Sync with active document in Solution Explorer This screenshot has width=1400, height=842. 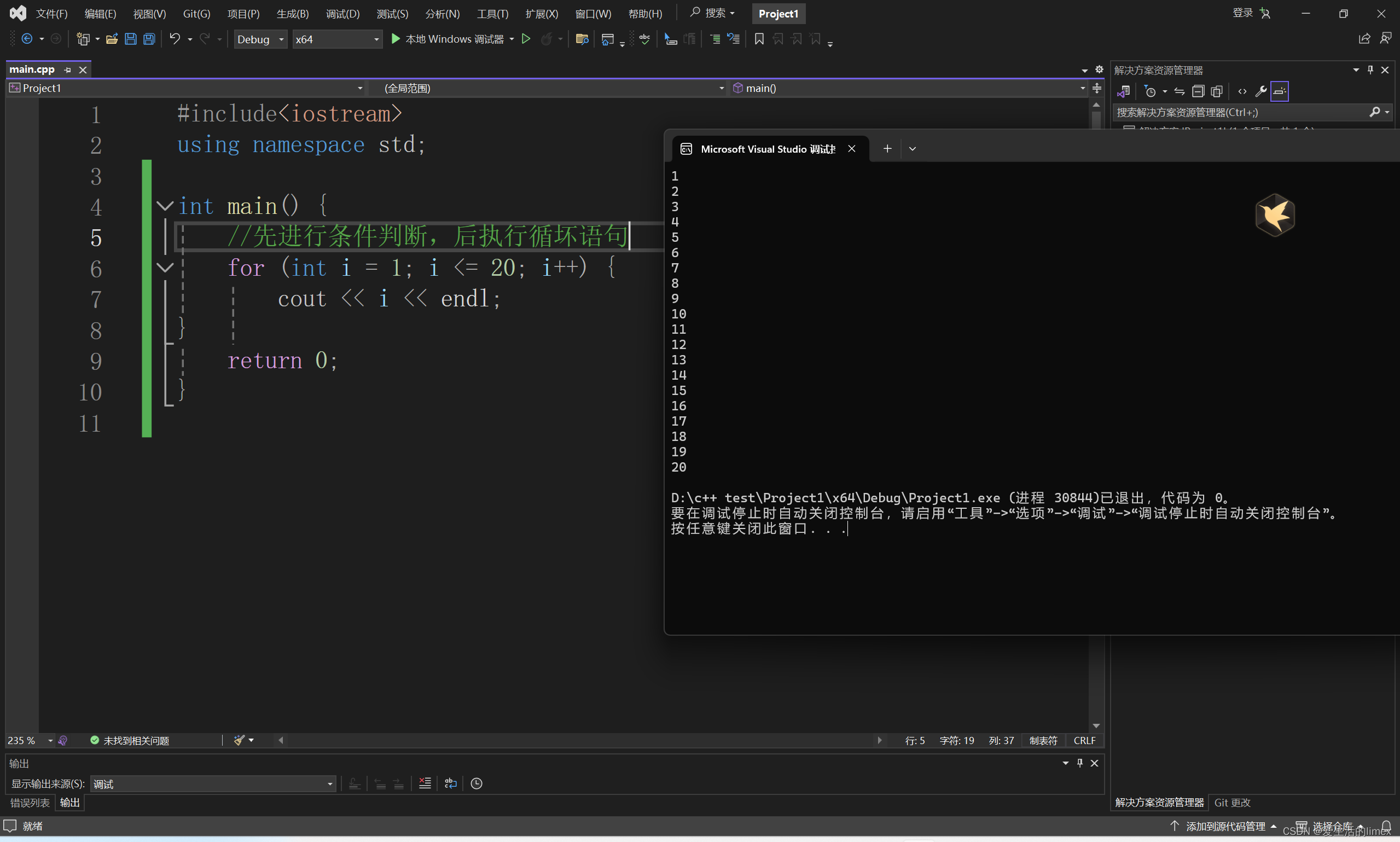click(x=1180, y=91)
